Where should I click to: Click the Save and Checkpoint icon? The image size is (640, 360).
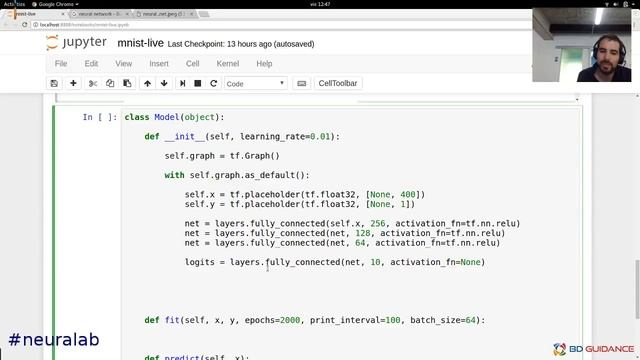click(54, 83)
